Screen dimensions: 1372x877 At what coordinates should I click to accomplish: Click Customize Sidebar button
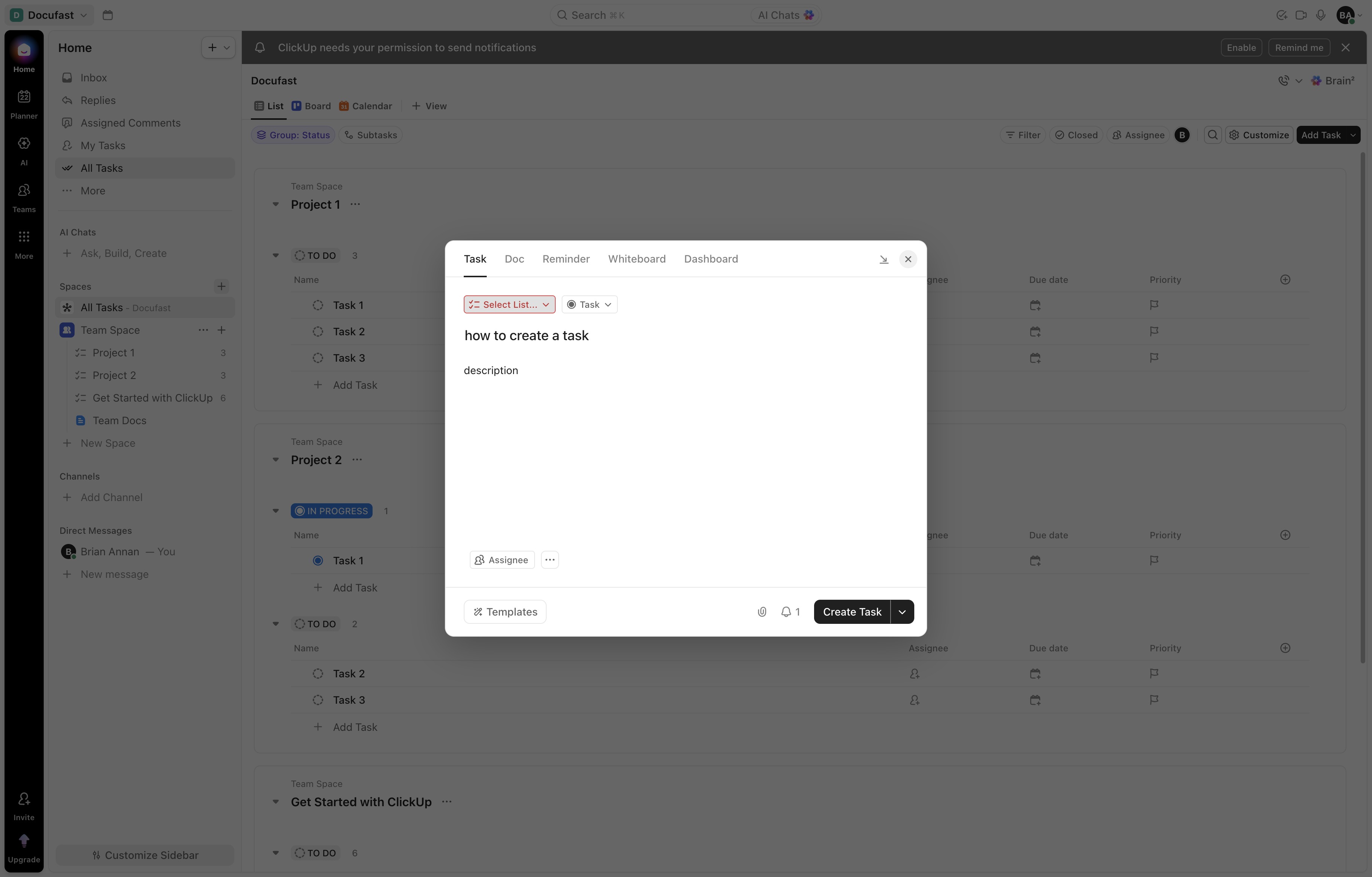click(x=145, y=856)
